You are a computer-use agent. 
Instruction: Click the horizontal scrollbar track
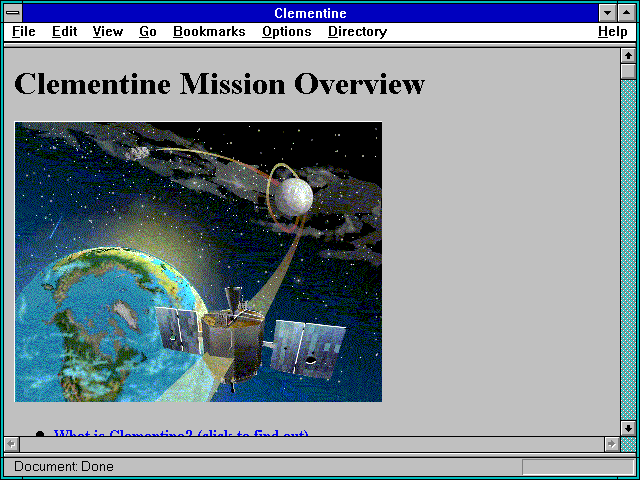[x=311, y=444]
